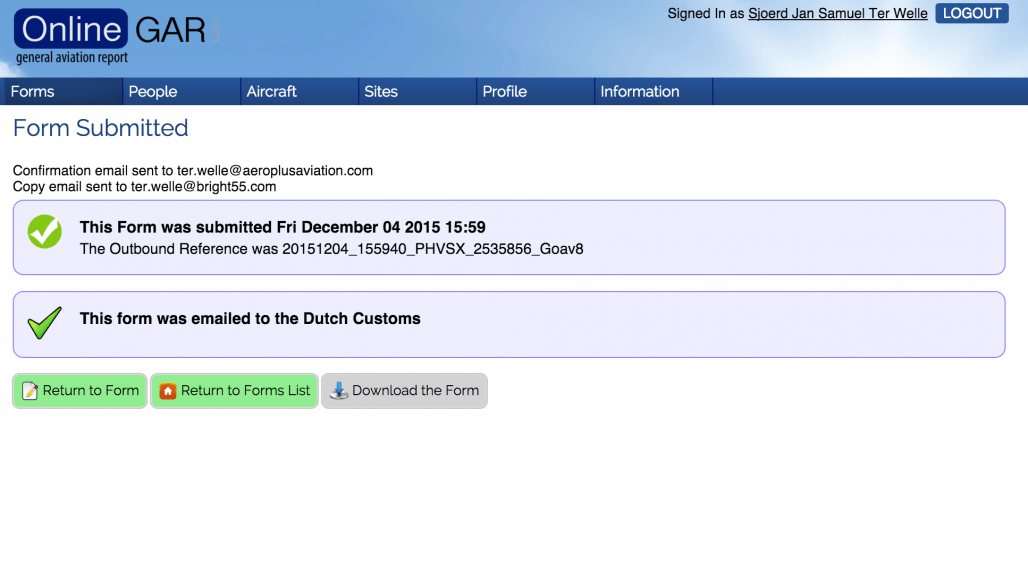
Task: Go to the Aircraft menu
Action: click(272, 91)
